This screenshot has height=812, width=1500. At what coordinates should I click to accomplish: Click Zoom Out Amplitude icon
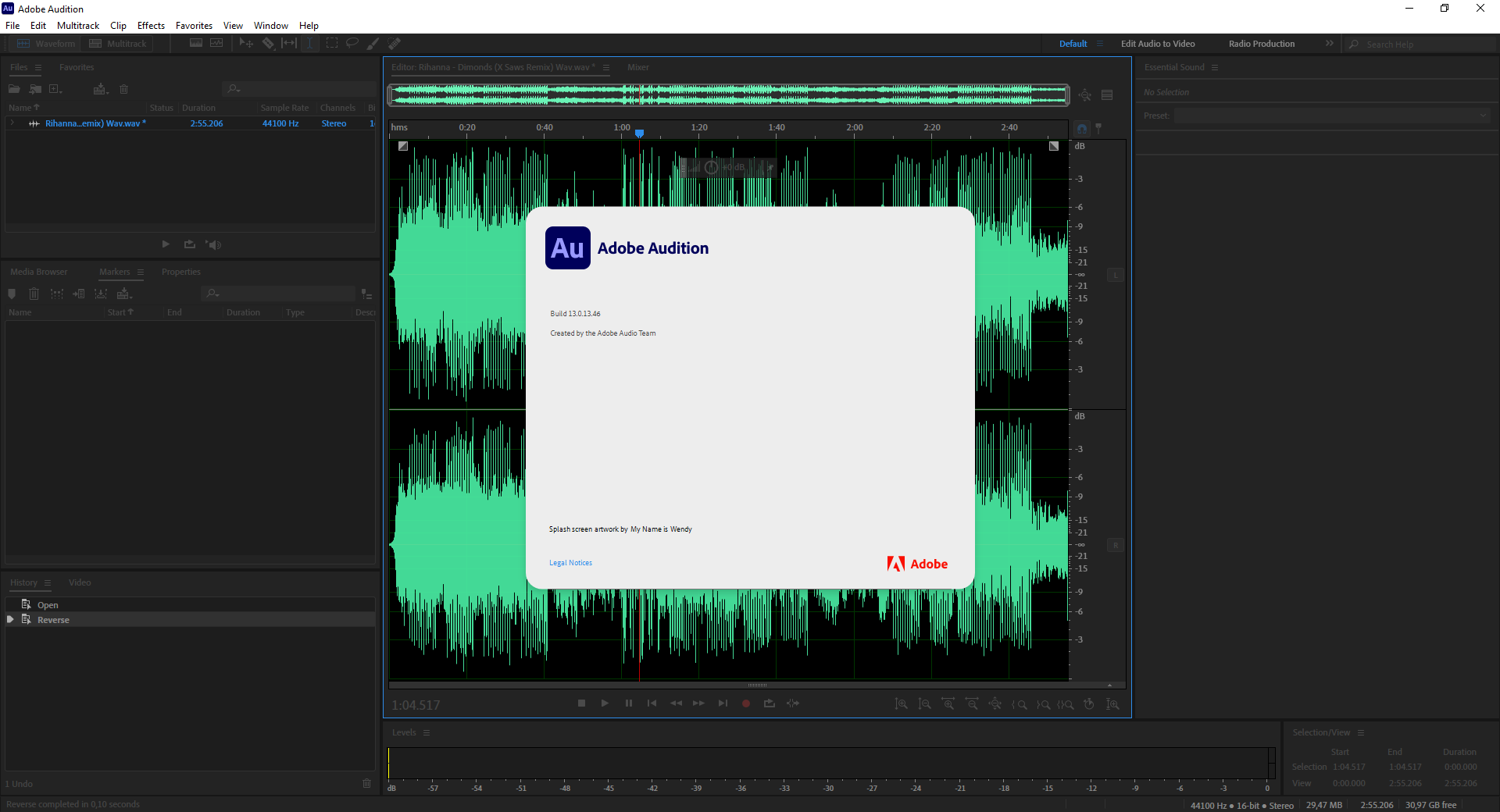925,704
